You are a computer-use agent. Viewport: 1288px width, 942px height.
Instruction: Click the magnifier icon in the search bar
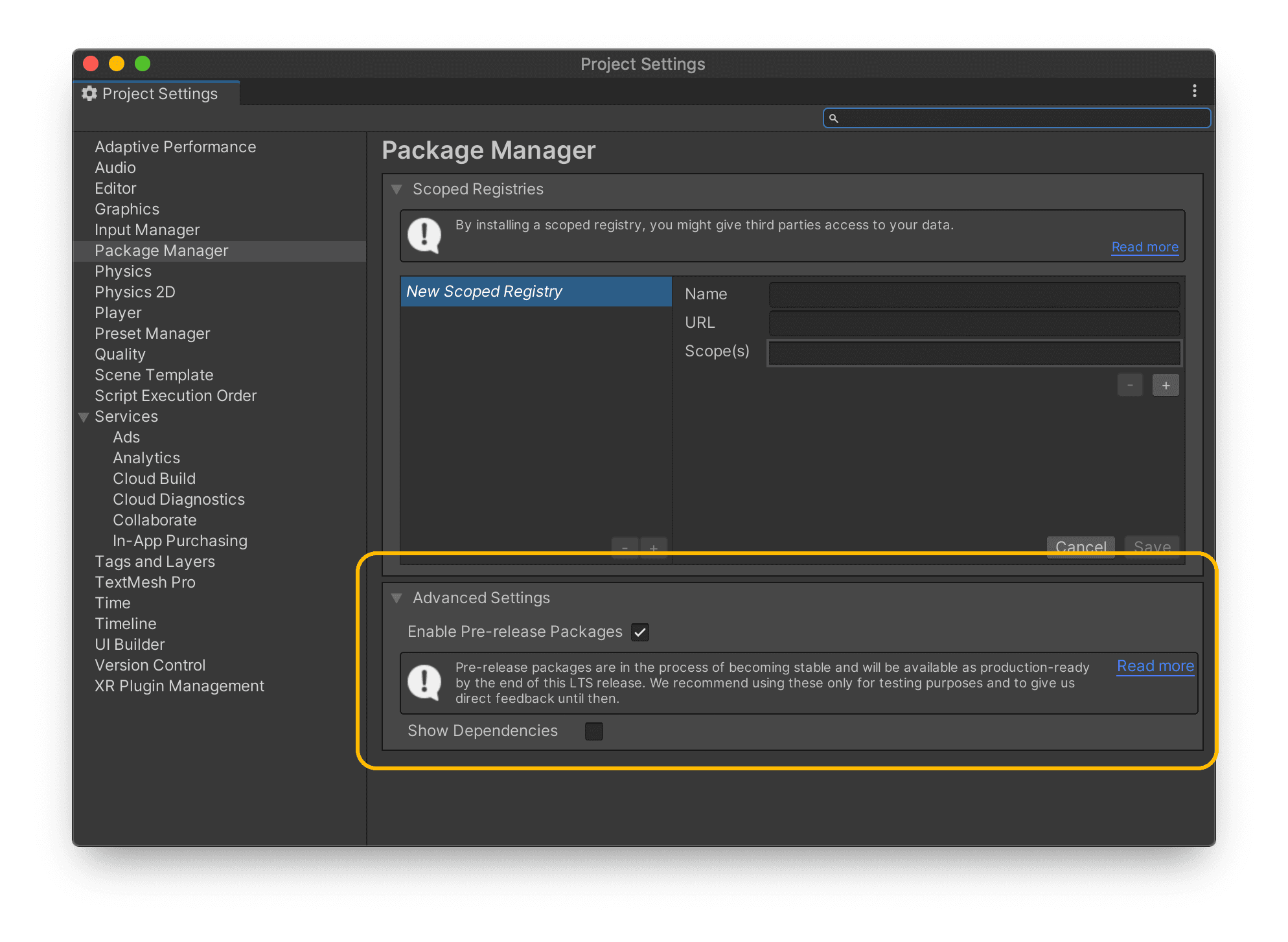[834, 118]
